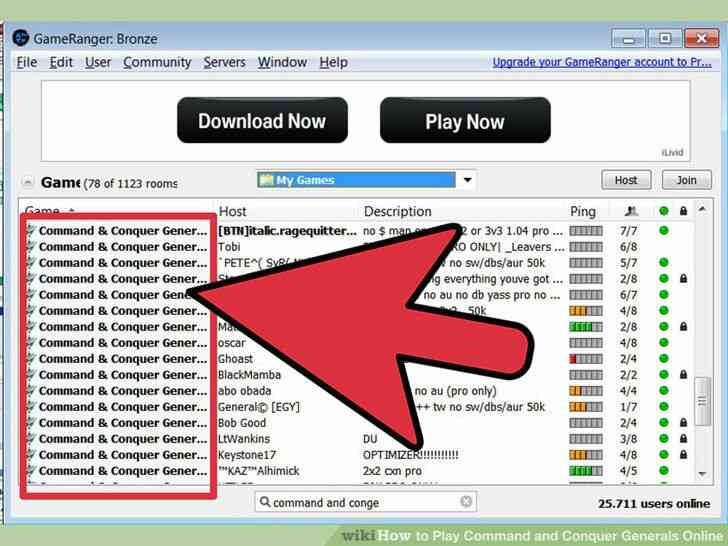The image size is (728, 546).
Task: Click ping bar in abo obada row
Action: pos(586,391)
